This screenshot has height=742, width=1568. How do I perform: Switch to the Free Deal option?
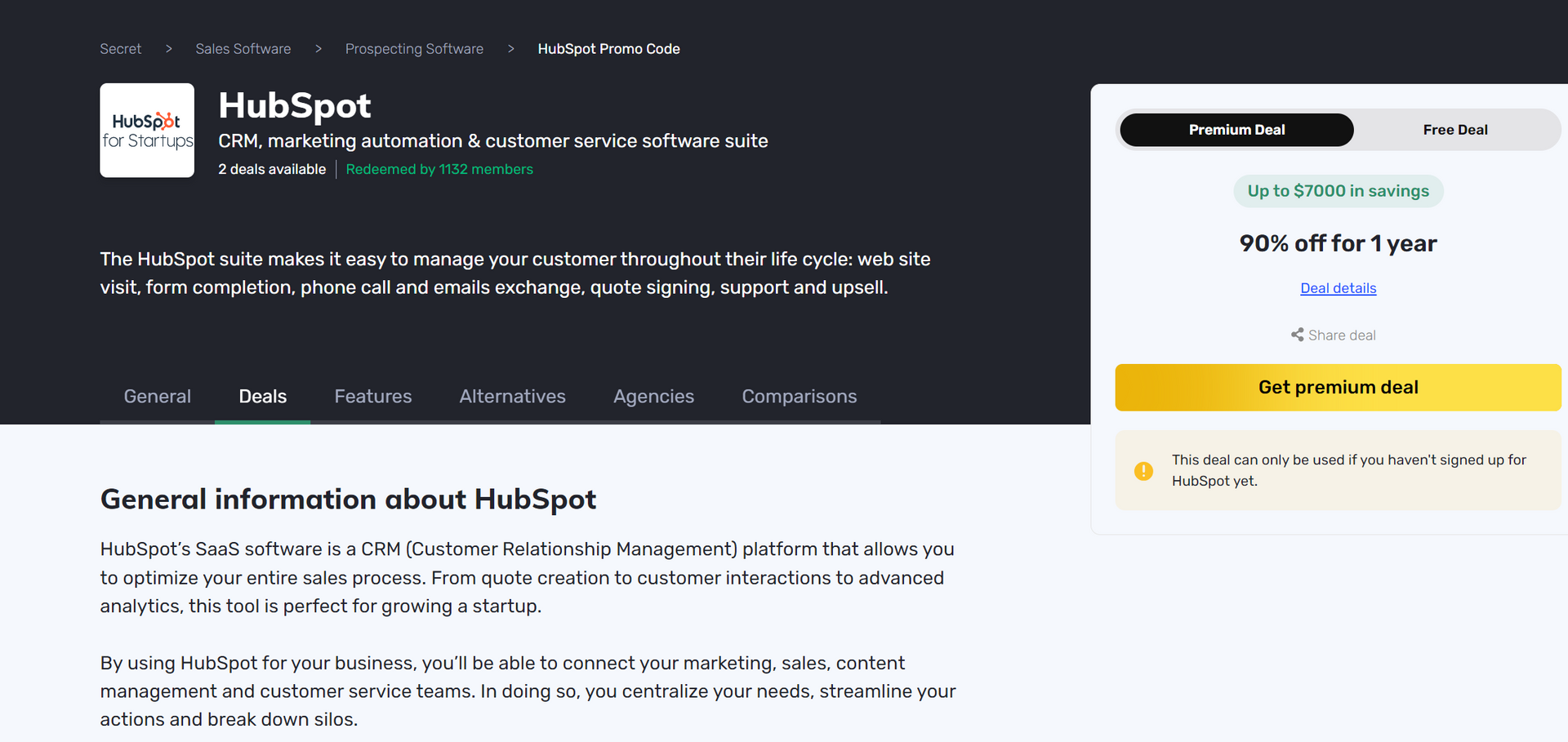1455,130
